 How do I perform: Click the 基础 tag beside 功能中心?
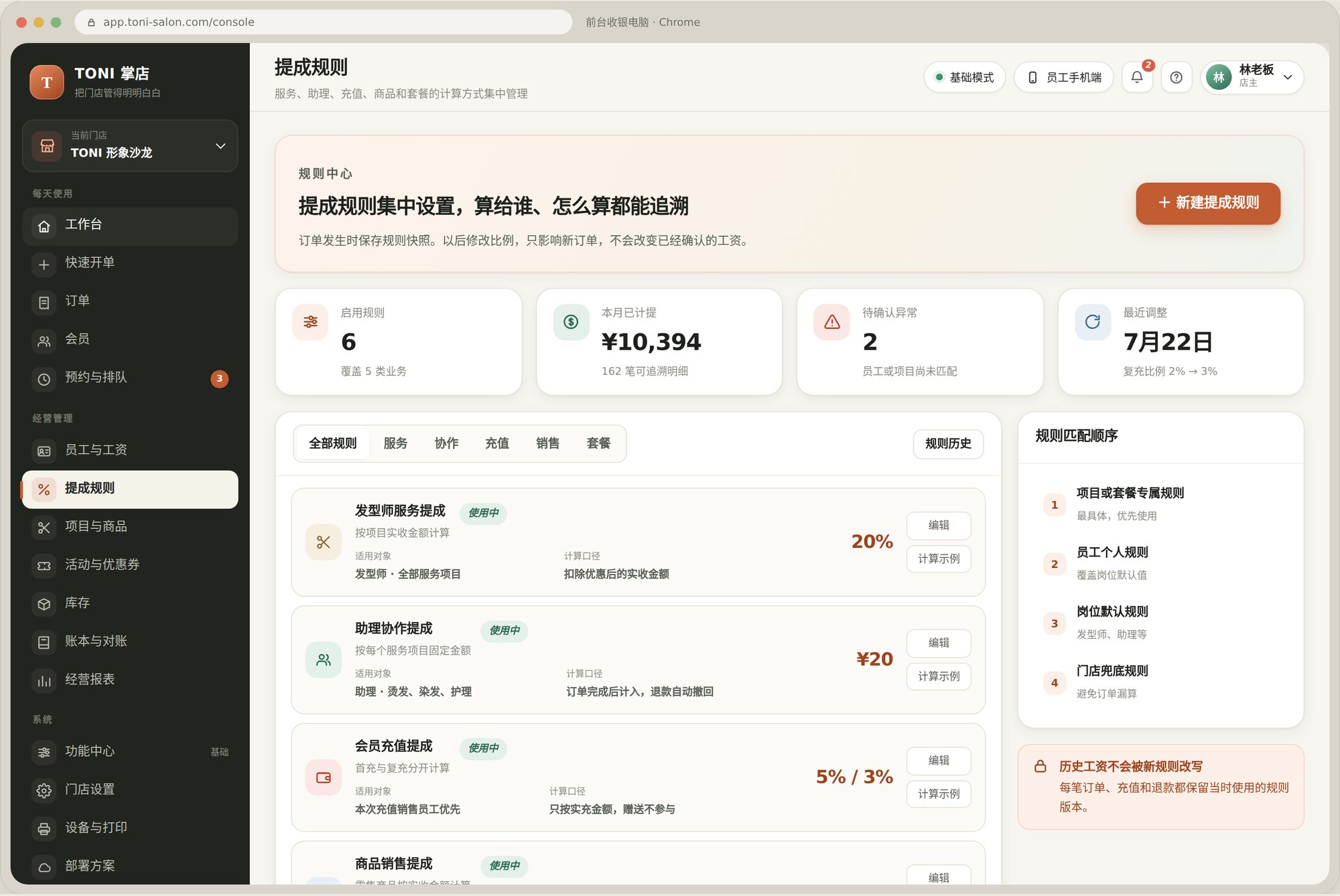pos(220,753)
